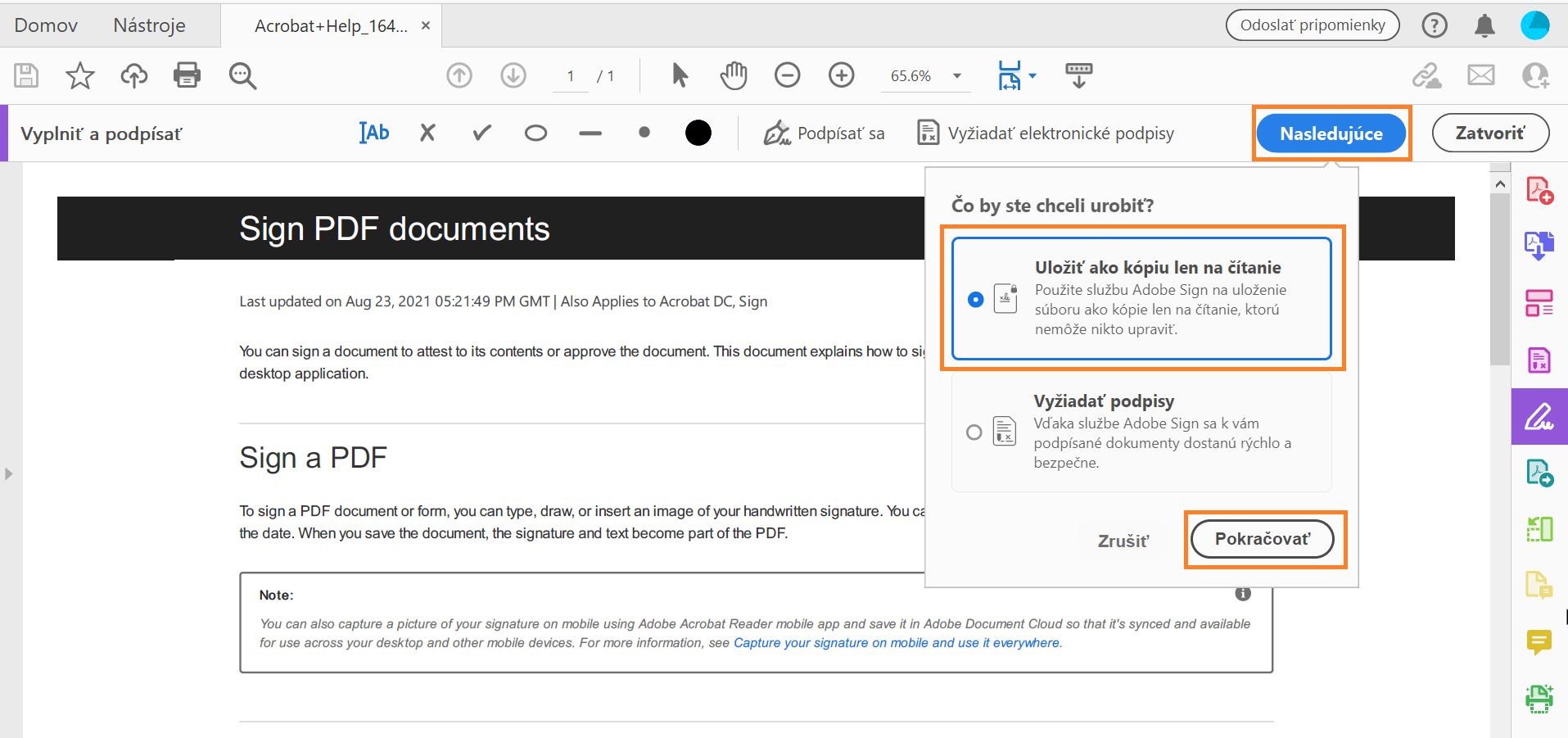This screenshot has height=738, width=1568.
Task: Open the help question mark menu
Action: coord(1435,25)
